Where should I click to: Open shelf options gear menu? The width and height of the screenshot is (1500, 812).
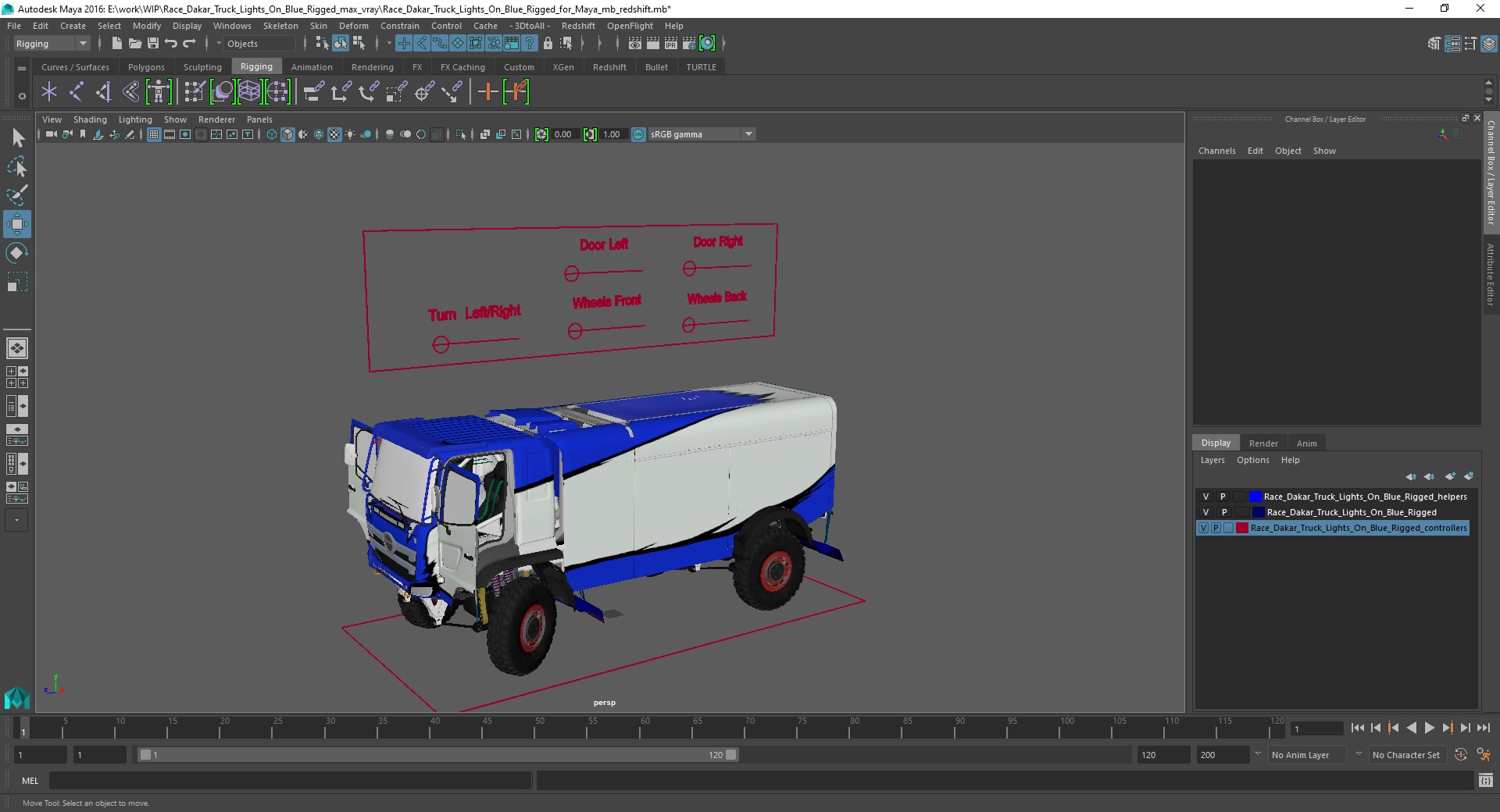22,96
